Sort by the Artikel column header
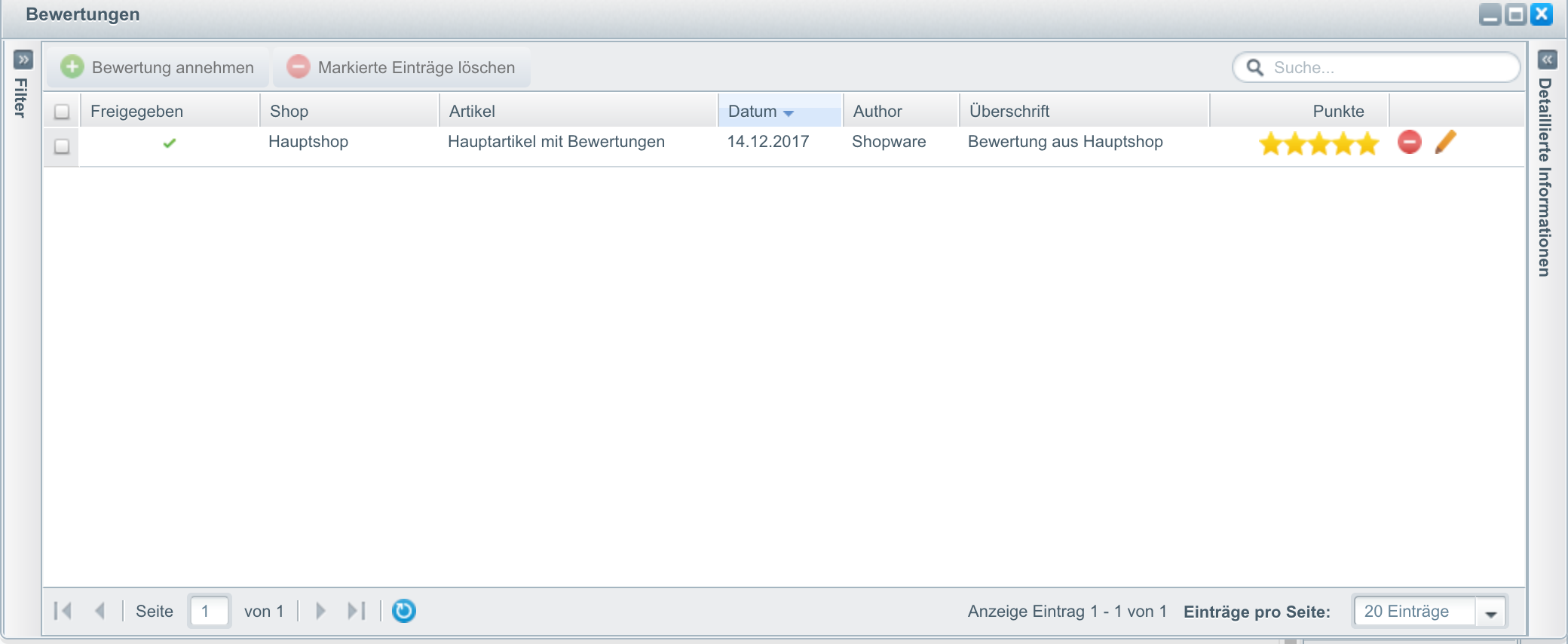1568x644 pixels. click(578, 111)
